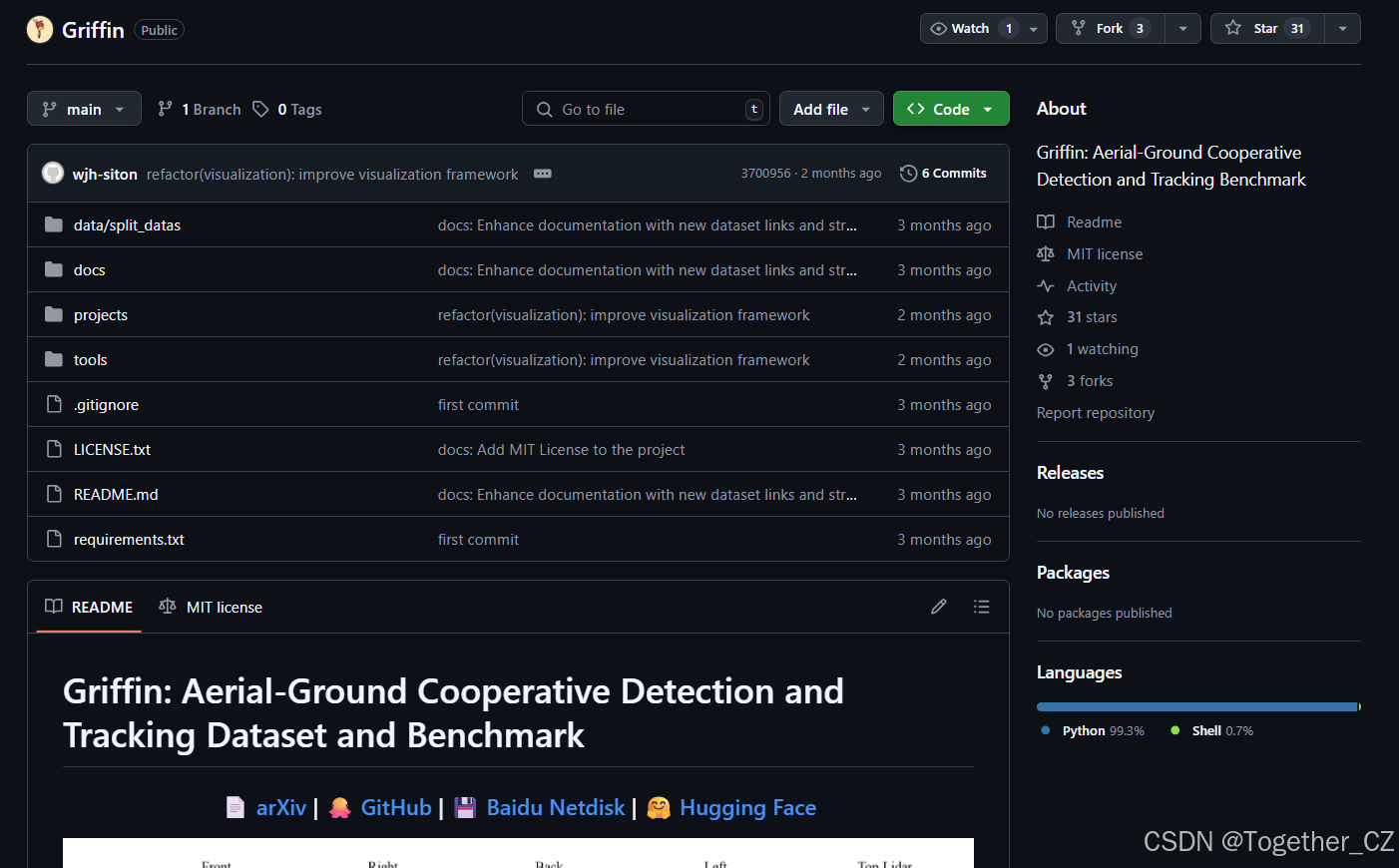The width and height of the screenshot is (1399, 868).
Task: Click the branch icon showing 1 Branch
Action: coord(164,109)
